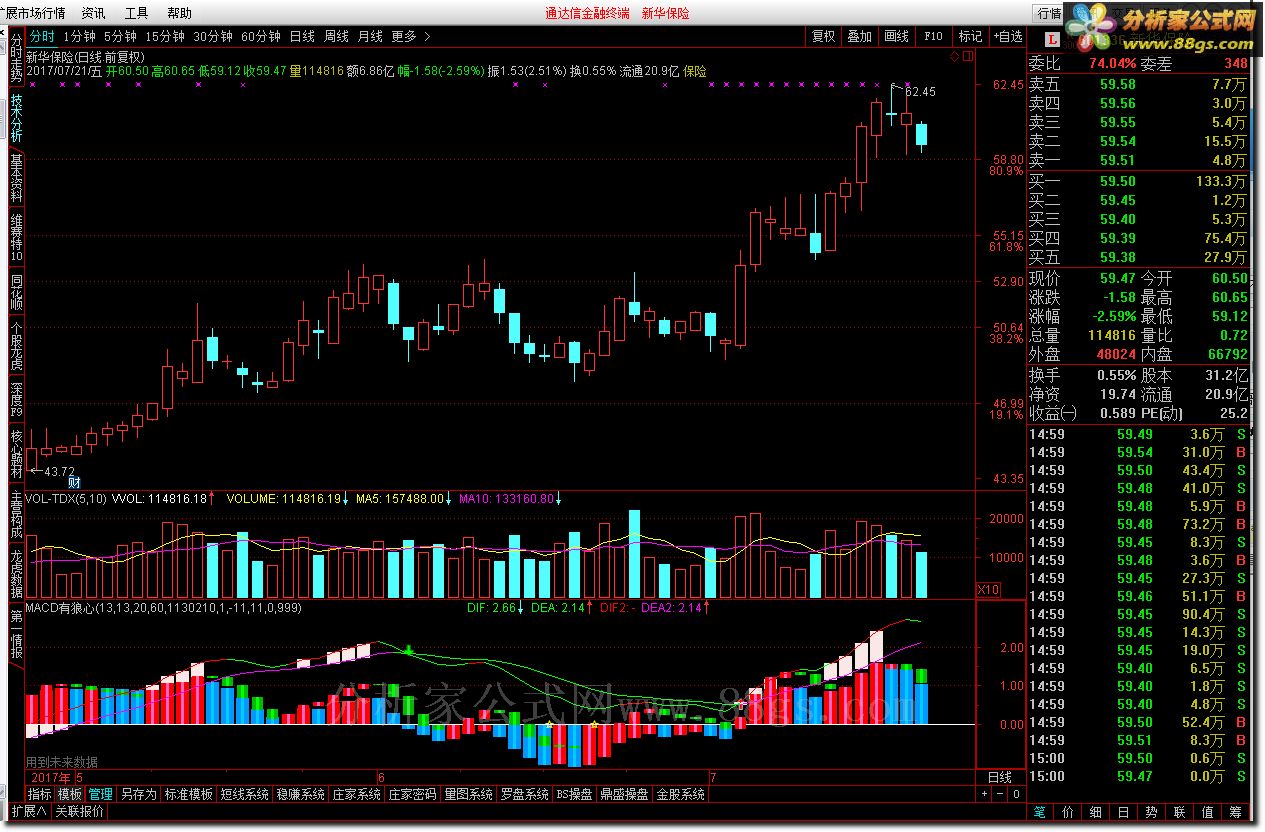Click the small diamond icon above the chart
Viewport: 1265px width, 832px height.
[954, 57]
